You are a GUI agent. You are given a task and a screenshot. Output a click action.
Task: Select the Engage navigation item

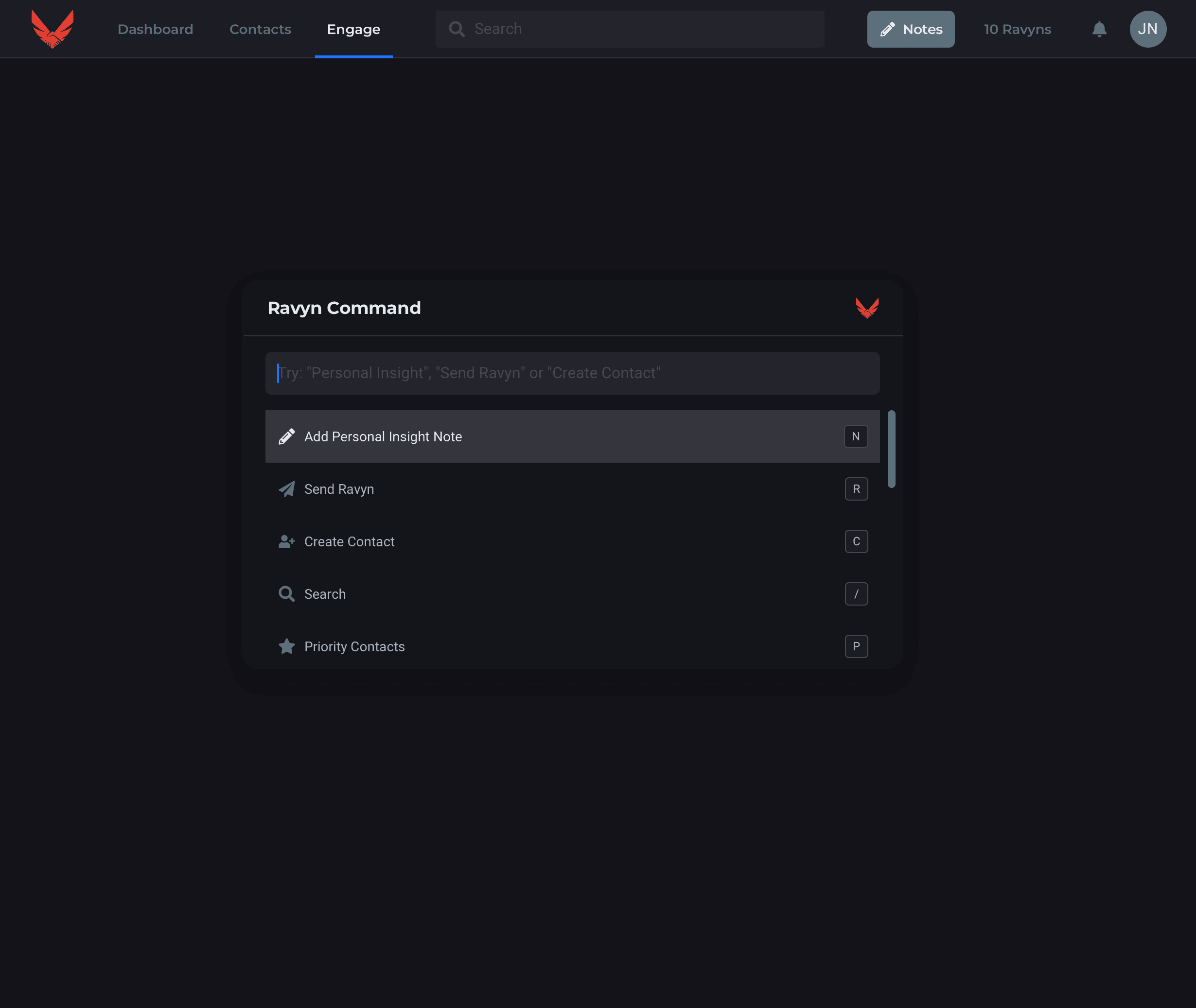click(353, 29)
